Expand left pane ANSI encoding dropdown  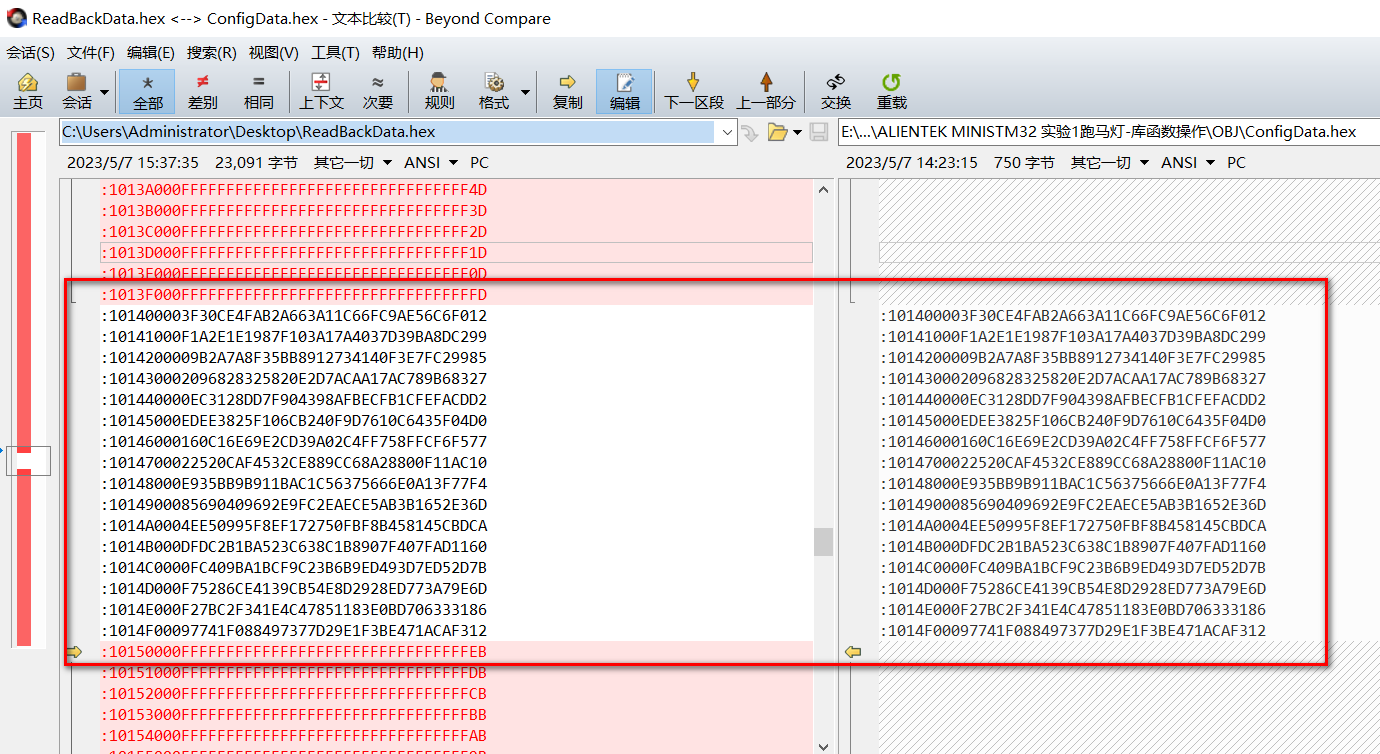click(431, 162)
